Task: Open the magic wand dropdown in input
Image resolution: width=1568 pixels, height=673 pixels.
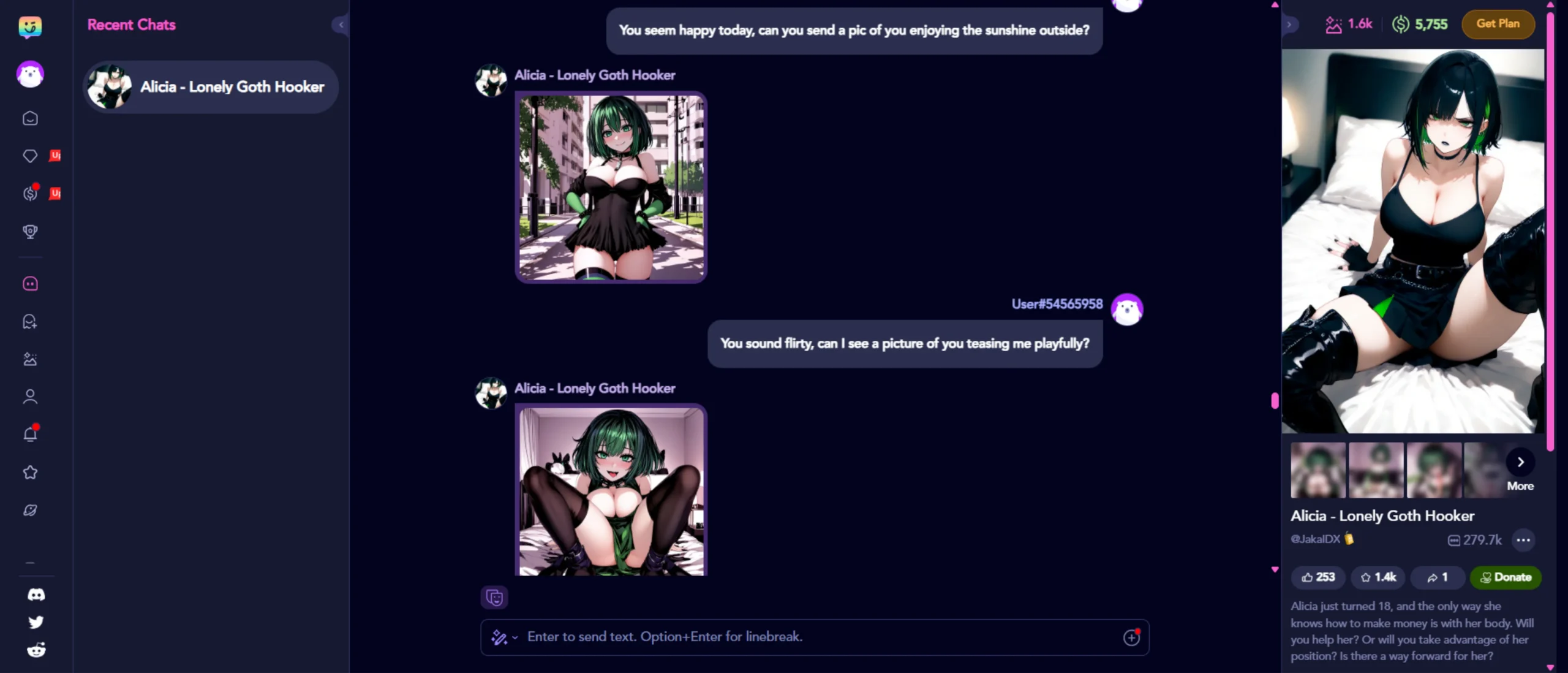Action: (x=504, y=637)
